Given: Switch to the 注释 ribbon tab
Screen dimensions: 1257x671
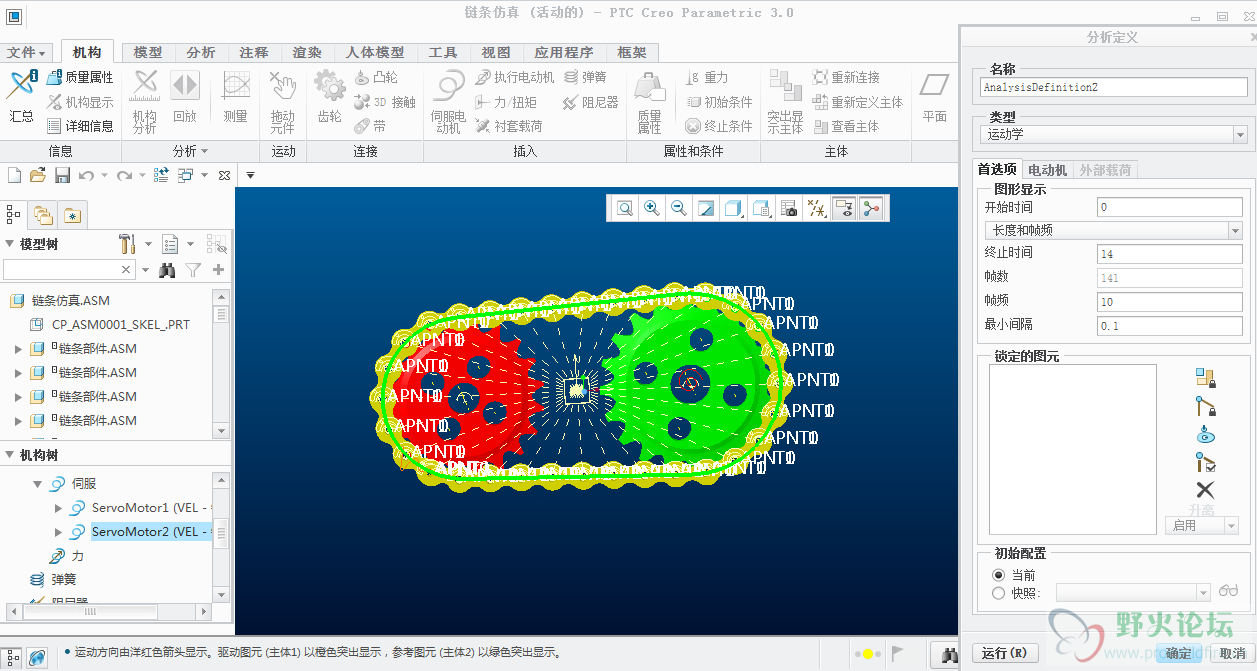Looking at the screenshot, I should [254, 52].
